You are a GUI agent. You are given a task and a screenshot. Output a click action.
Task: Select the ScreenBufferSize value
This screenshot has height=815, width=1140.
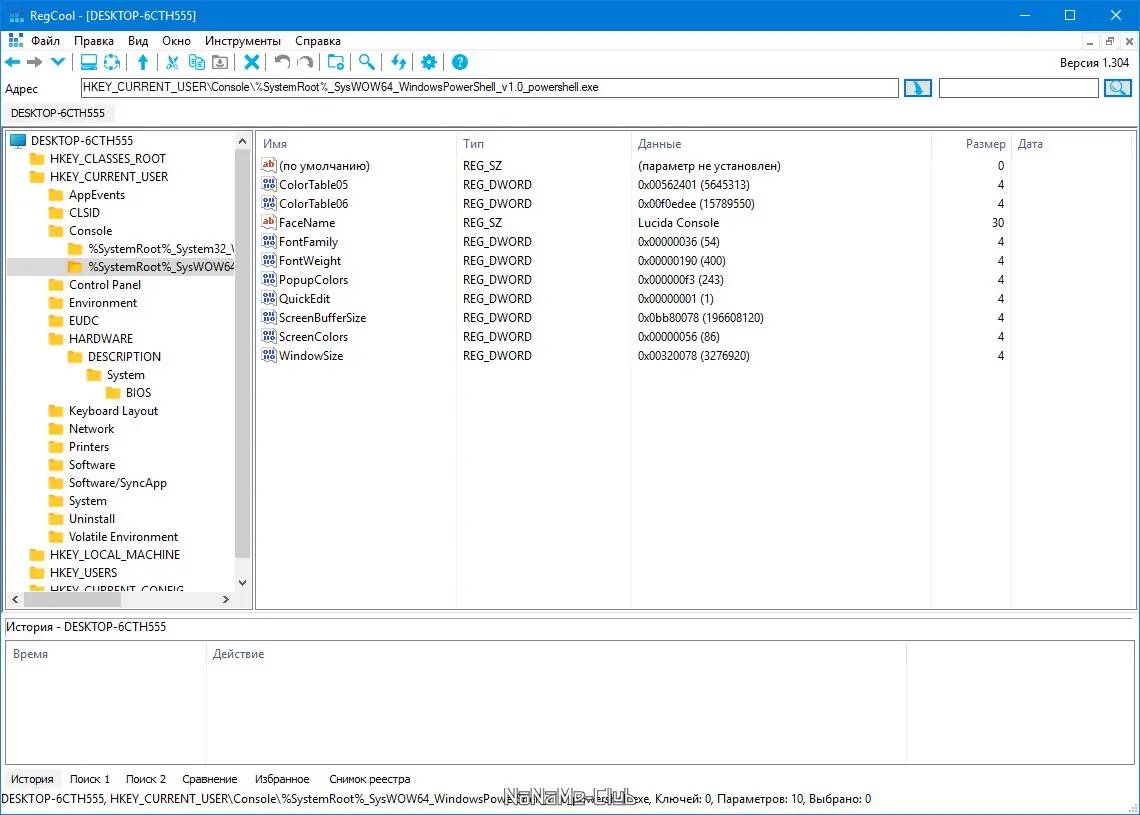322,318
